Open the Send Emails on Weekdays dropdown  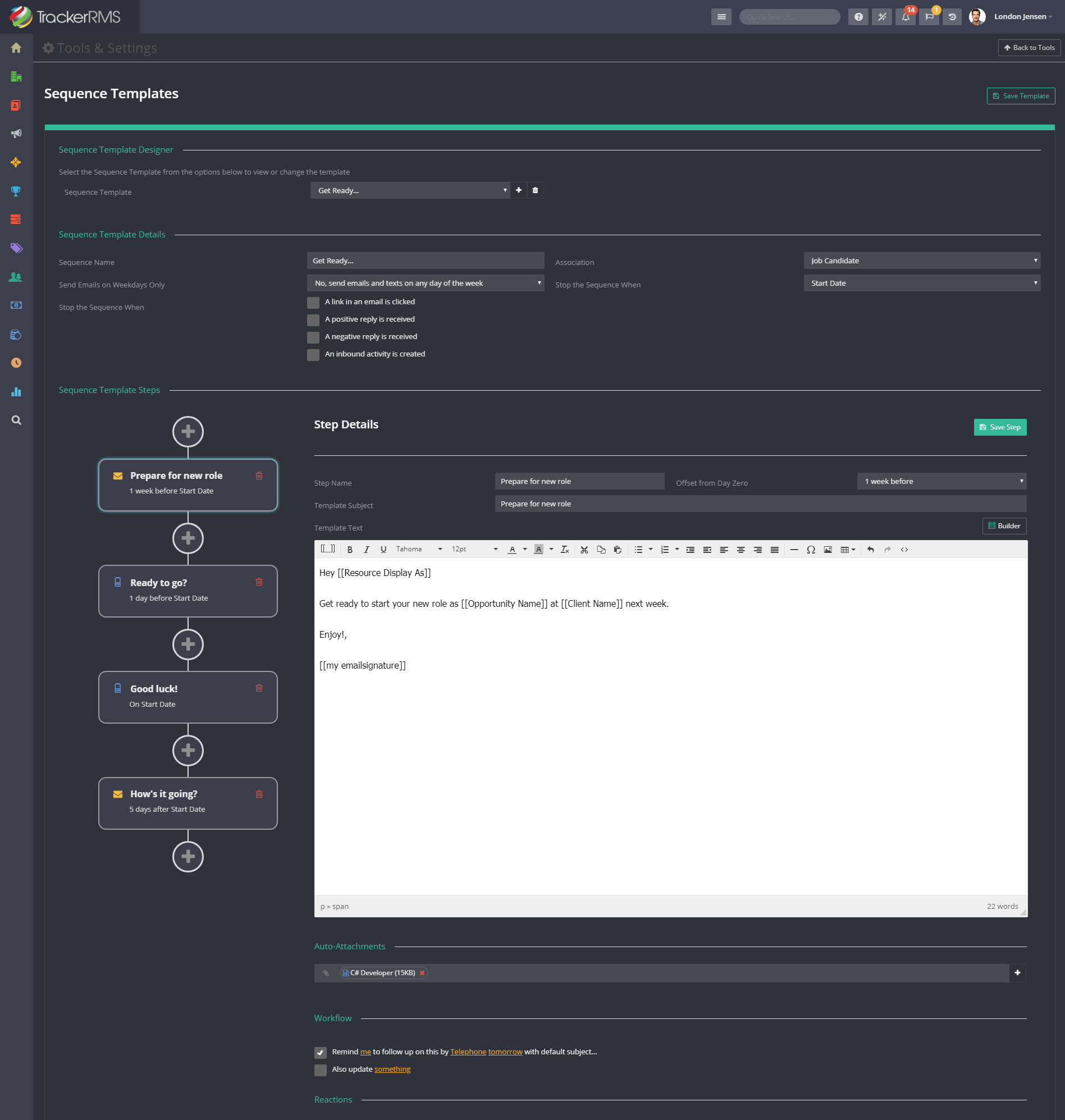pyautogui.click(x=426, y=284)
